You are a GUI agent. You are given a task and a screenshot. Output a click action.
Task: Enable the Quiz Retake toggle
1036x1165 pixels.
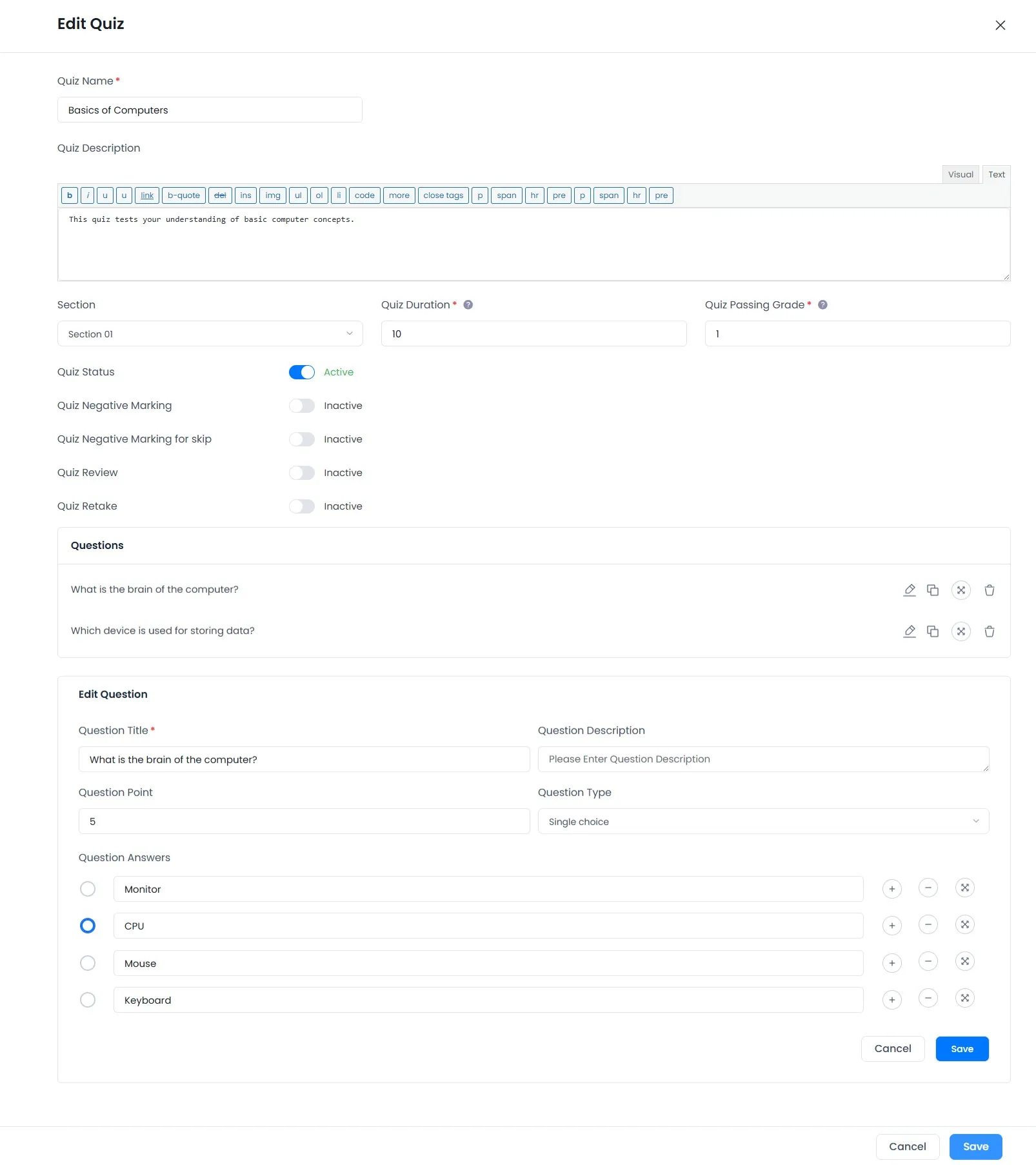(302, 506)
